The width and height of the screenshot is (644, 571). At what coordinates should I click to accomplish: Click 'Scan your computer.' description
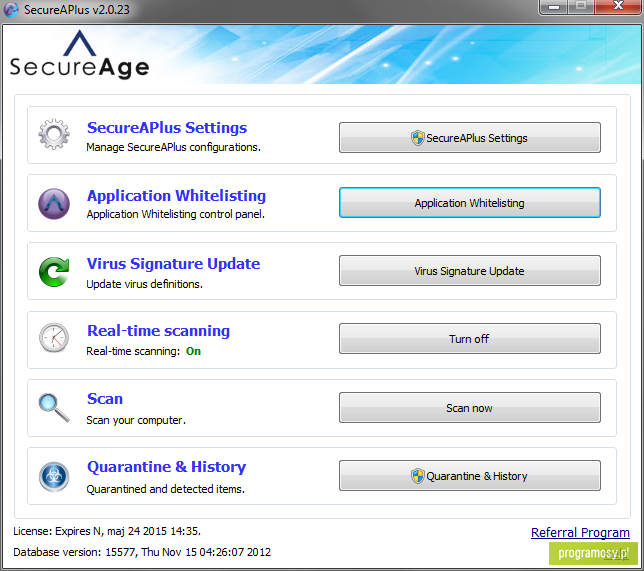[x=136, y=420]
